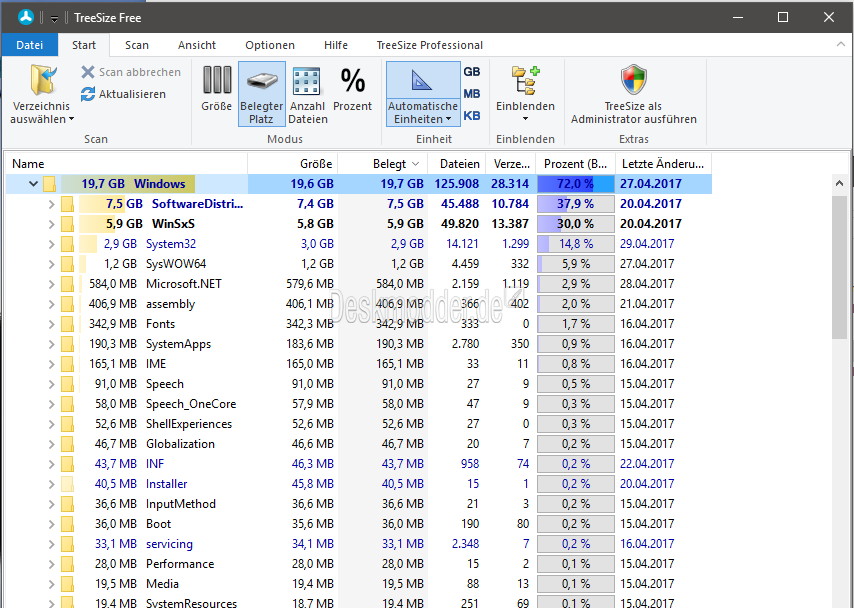Click the Verzeichnis auswählen folder icon
The width and height of the screenshot is (854, 608).
[42, 81]
